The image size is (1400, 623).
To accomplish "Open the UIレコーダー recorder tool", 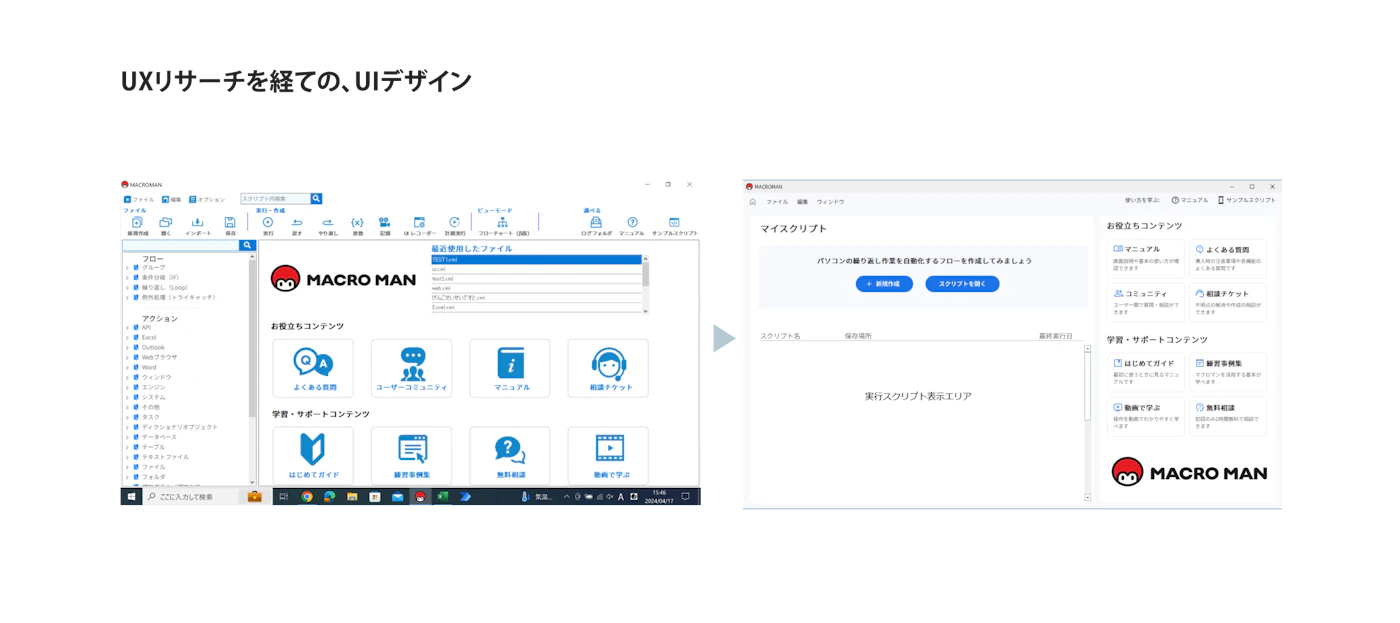I will point(419,223).
